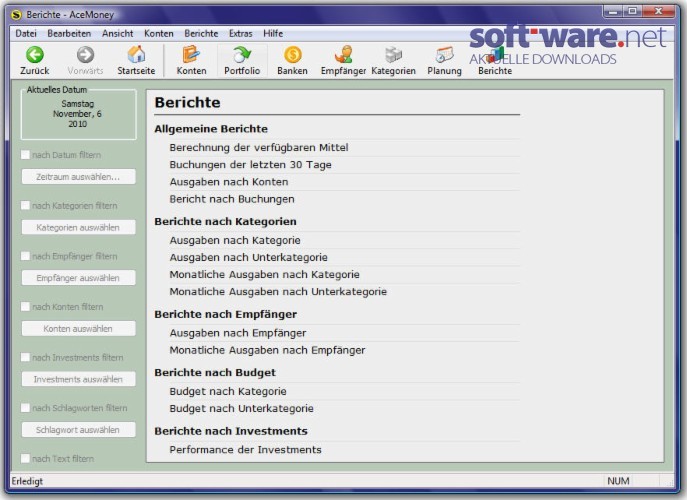This screenshot has height=500, width=687.
Task: Open Ausgaben nach Kategorie report
Action: point(235,240)
